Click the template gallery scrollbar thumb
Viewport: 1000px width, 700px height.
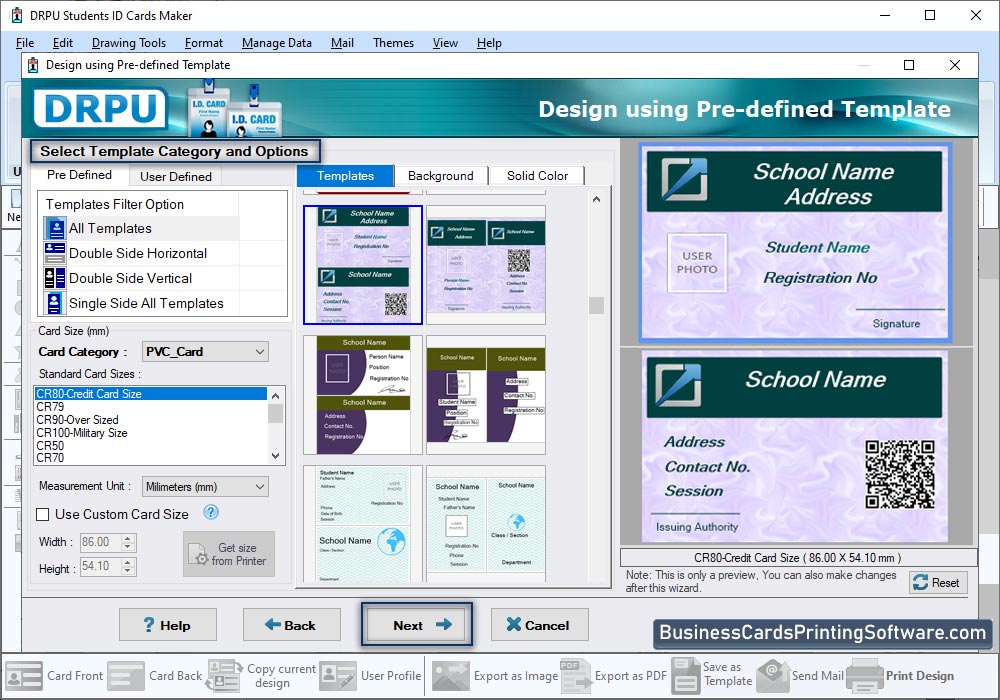[x=596, y=305]
